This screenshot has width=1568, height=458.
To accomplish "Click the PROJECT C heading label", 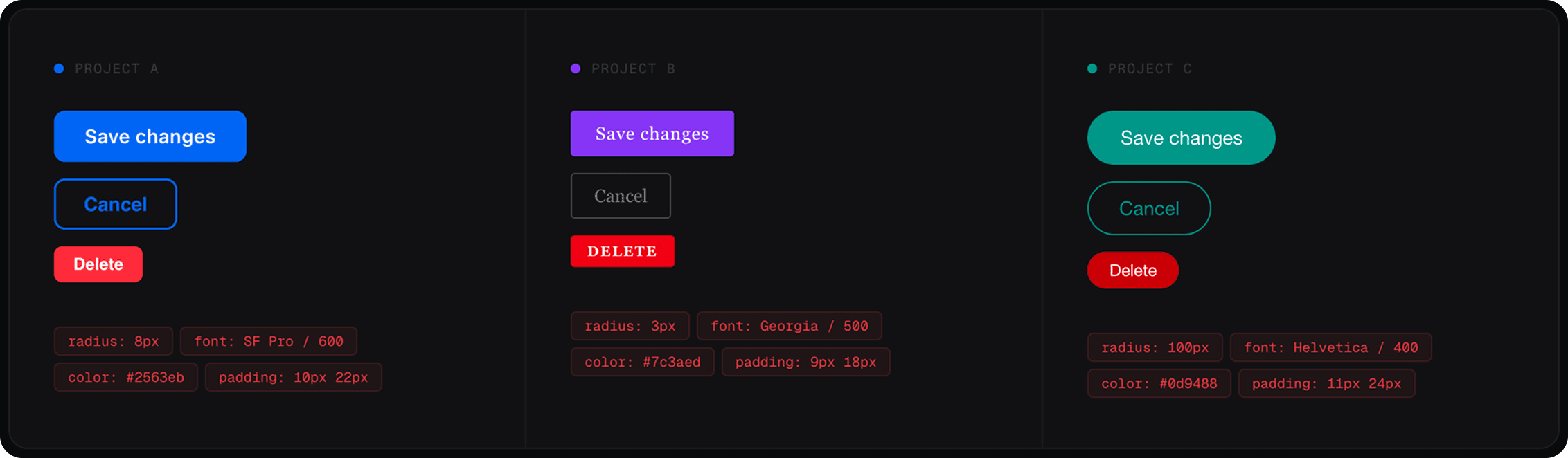I will (x=1150, y=69).
